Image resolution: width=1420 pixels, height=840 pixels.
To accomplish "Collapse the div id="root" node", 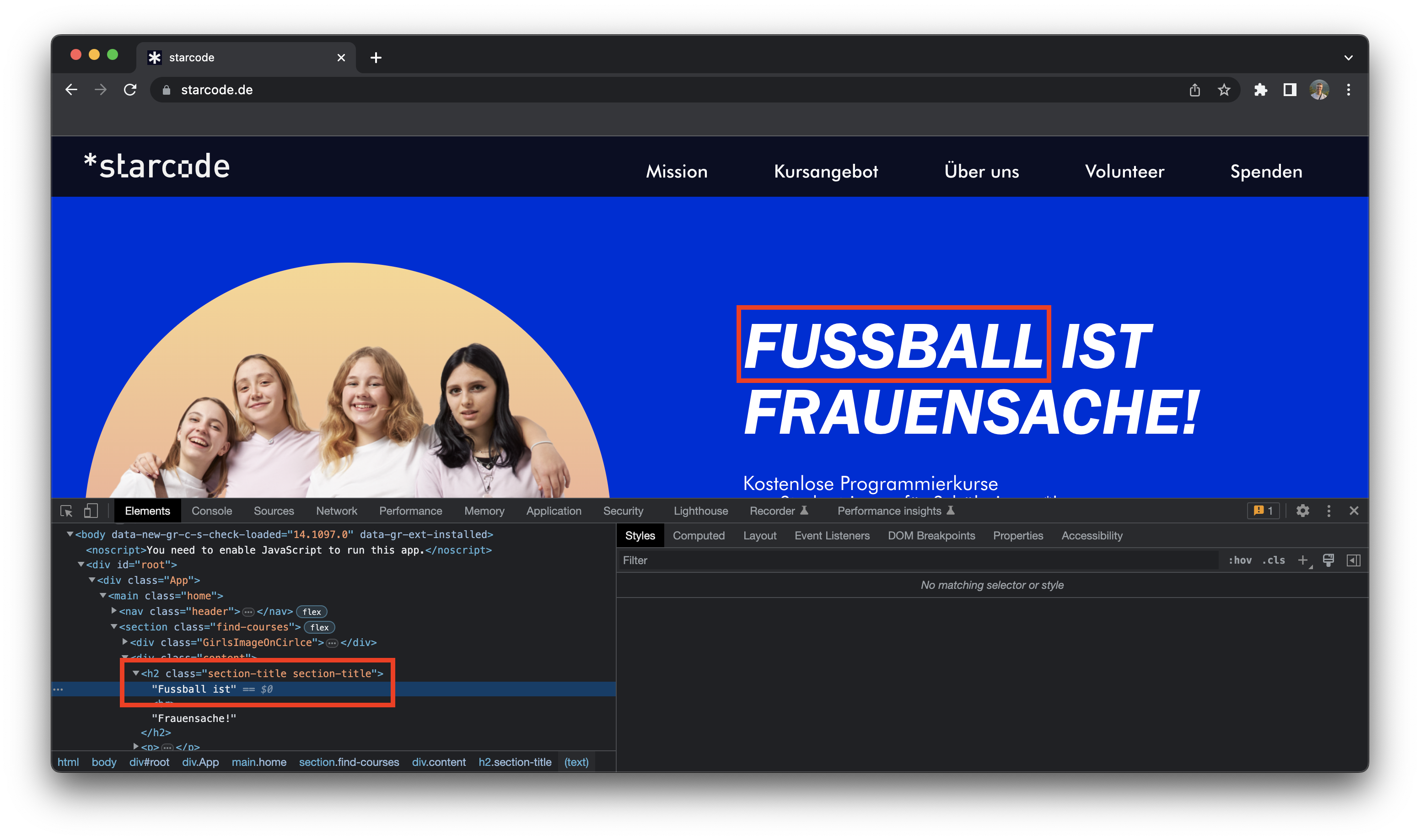I will pyautogui.click(x=81, y=564).
